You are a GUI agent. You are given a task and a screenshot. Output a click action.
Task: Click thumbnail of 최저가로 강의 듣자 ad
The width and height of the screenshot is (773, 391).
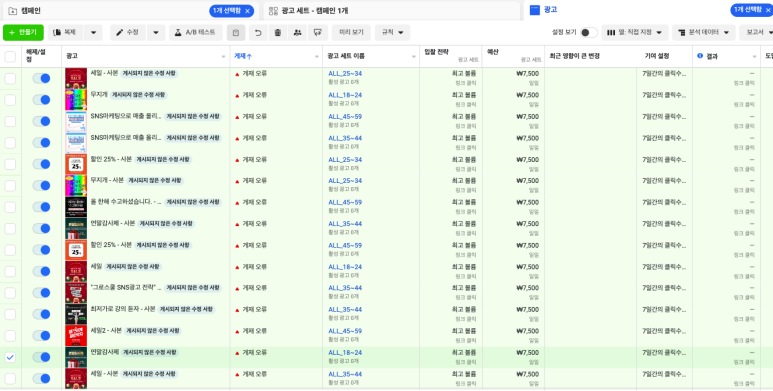click(x=76, y=314)
